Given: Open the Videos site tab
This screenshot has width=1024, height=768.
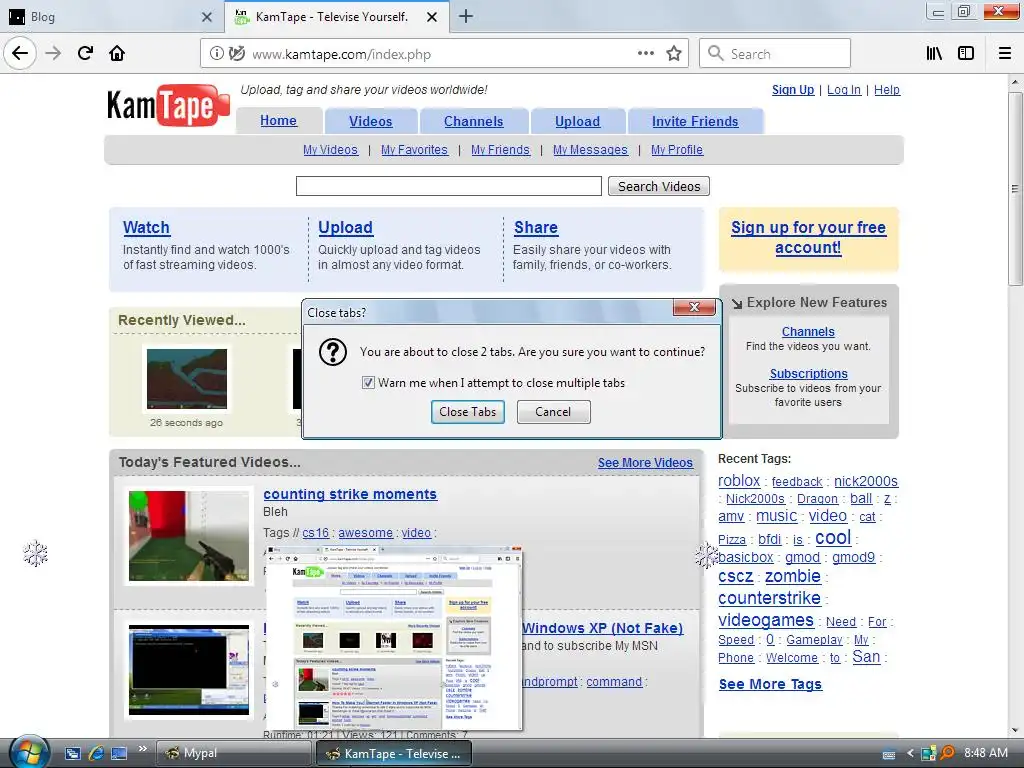Looking at the screenshot, I should pyautogui.click(x=370, y=121).
